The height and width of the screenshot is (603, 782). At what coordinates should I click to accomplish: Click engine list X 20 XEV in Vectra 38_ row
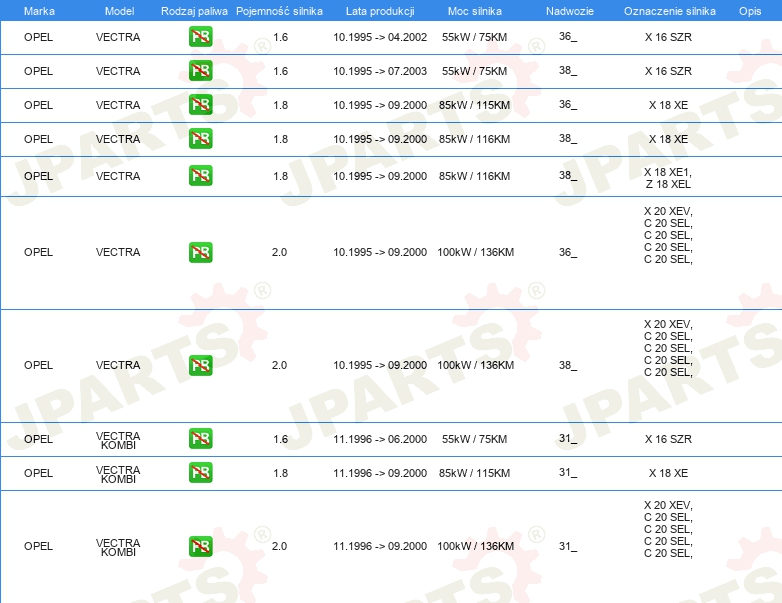coord(668,348)
